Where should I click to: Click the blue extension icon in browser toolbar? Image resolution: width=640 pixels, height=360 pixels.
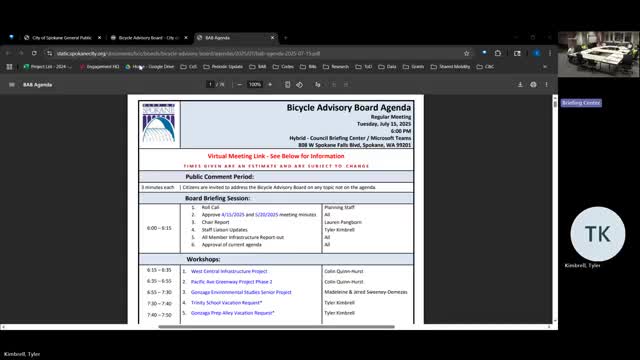[x=484, y=53]
